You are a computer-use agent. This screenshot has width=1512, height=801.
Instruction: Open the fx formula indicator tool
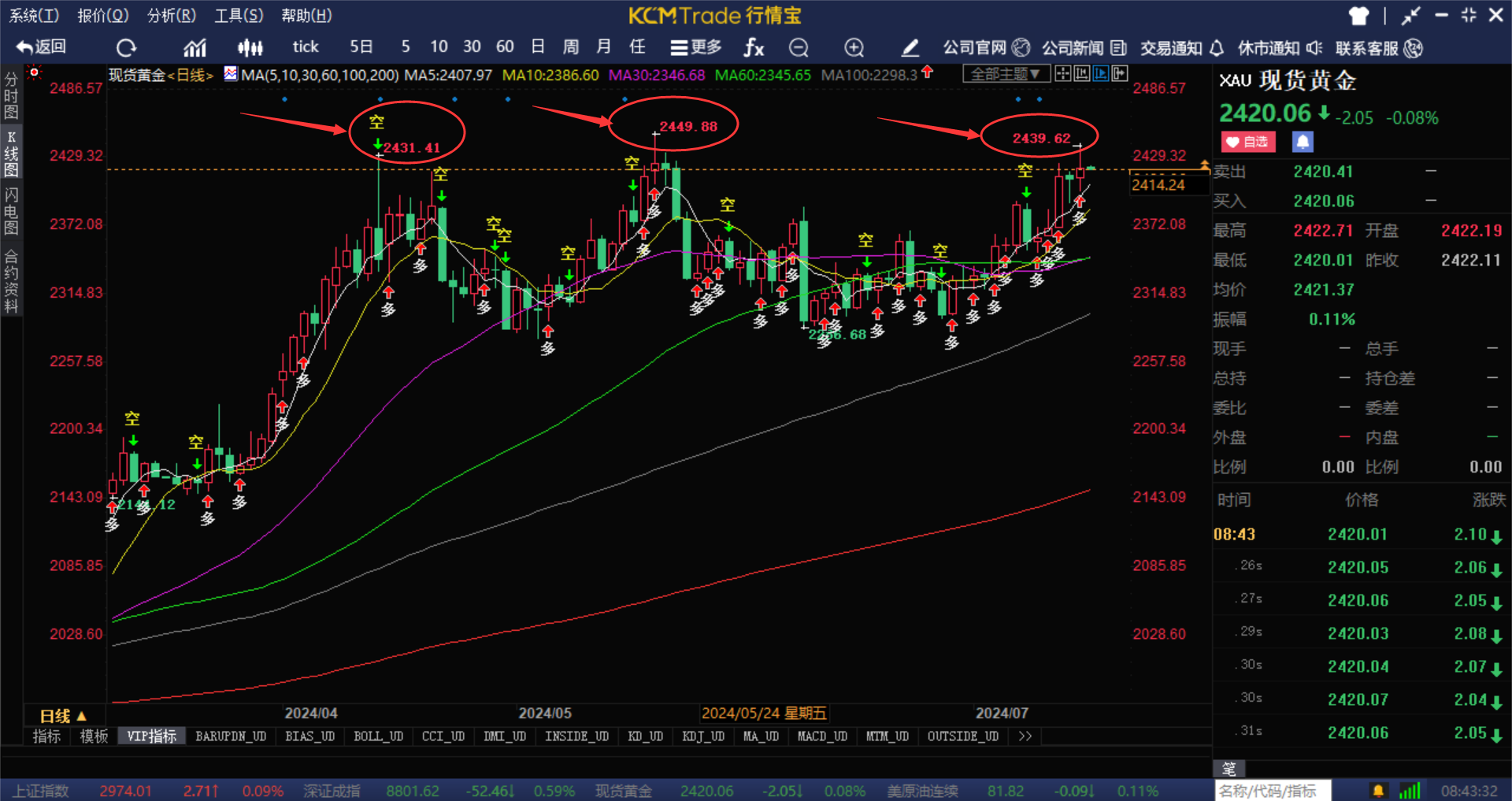click(754, 48)
